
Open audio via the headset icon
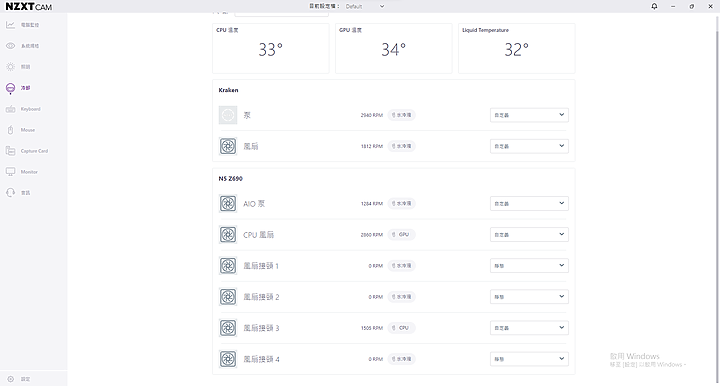pos(11,193)
